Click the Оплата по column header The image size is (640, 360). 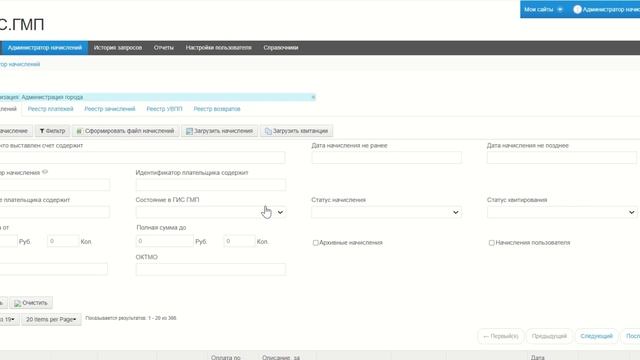pos(226,357)
